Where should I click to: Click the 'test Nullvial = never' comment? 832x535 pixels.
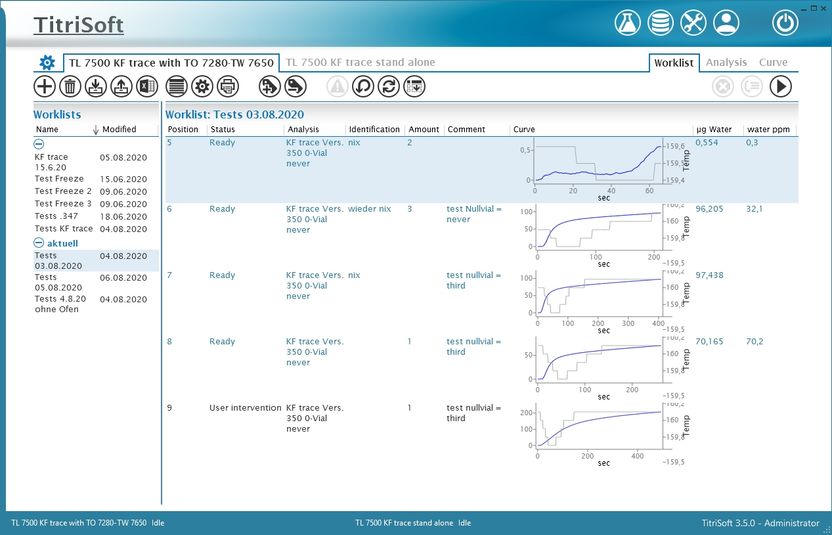coord(474,214)
